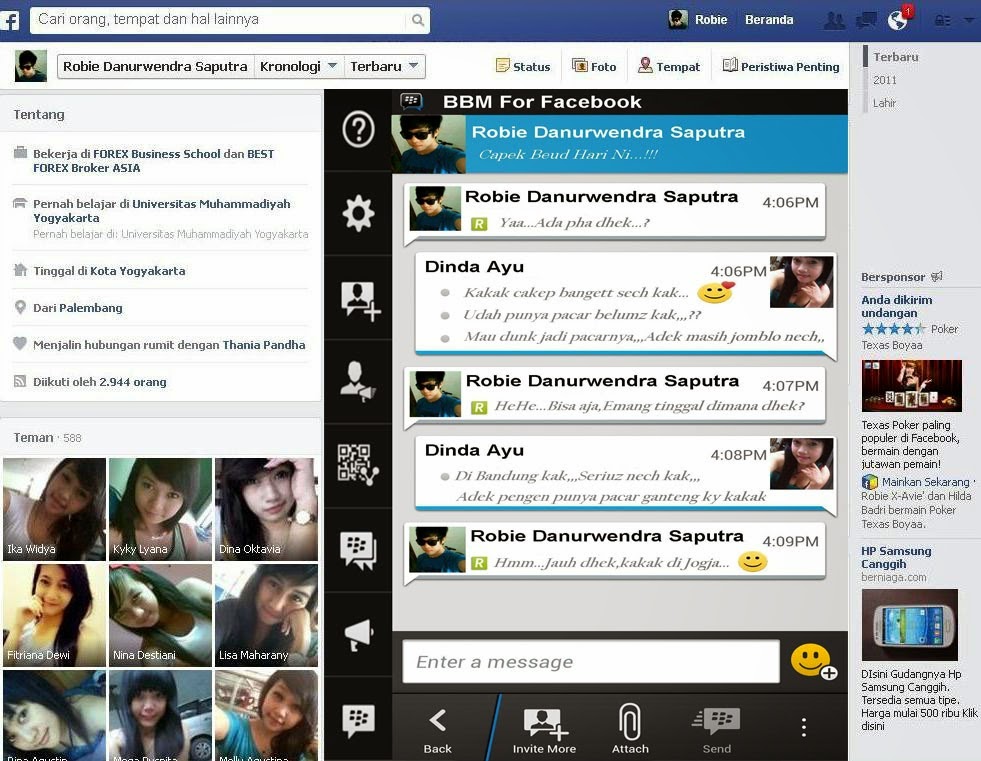Open BBM settings via the gear icon
The height and width of the screenshot is (761, 981).
pyautogui.click(x=358, y=213)
